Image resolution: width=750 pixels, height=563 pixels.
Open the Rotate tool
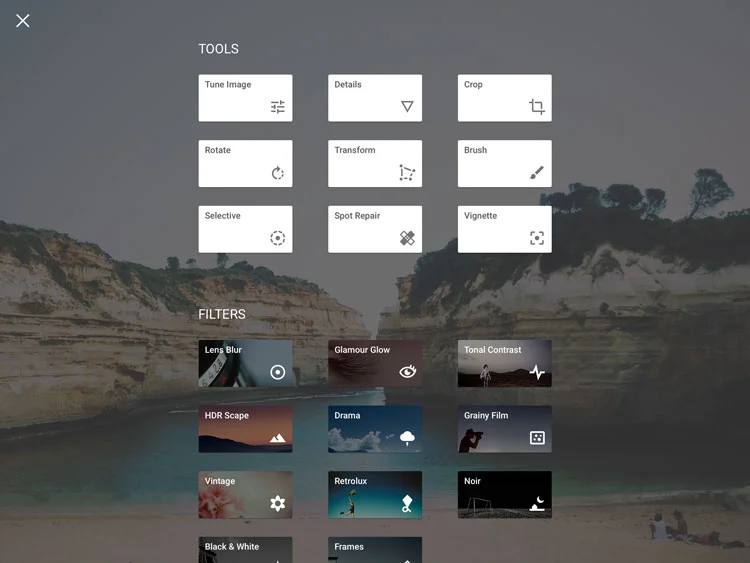245,164
